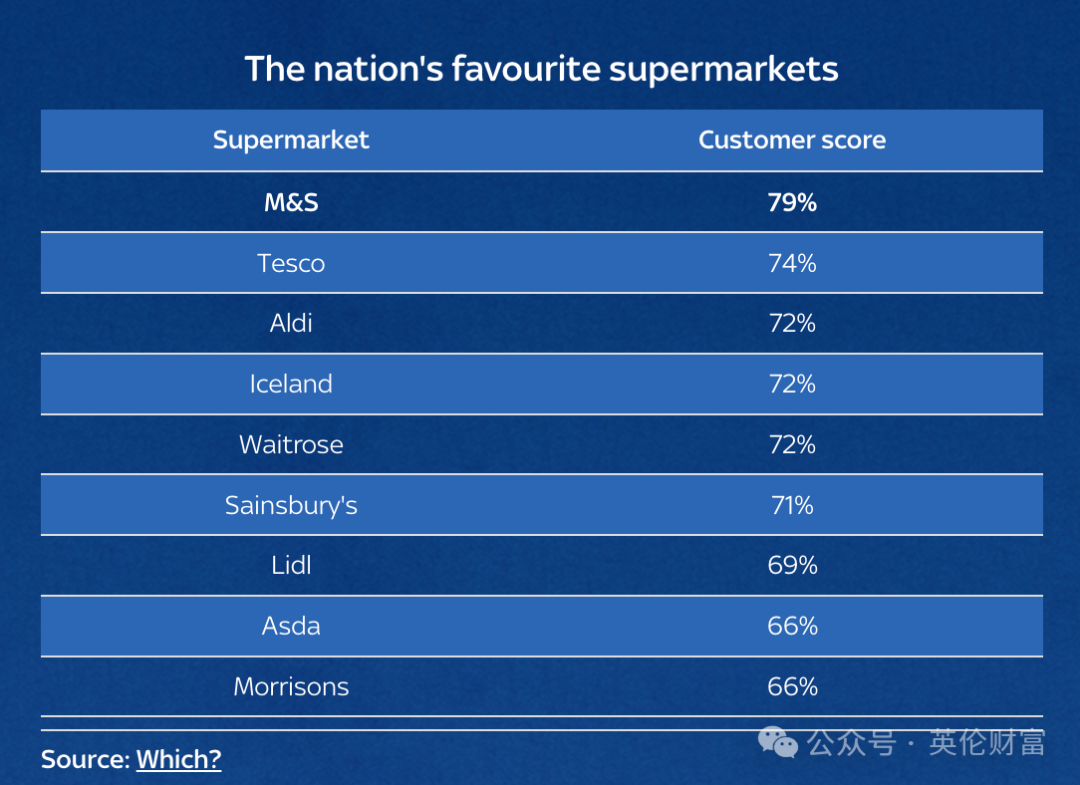Open the Which? source link
The height and width of the screenshot is (785, 1080).
178,759
